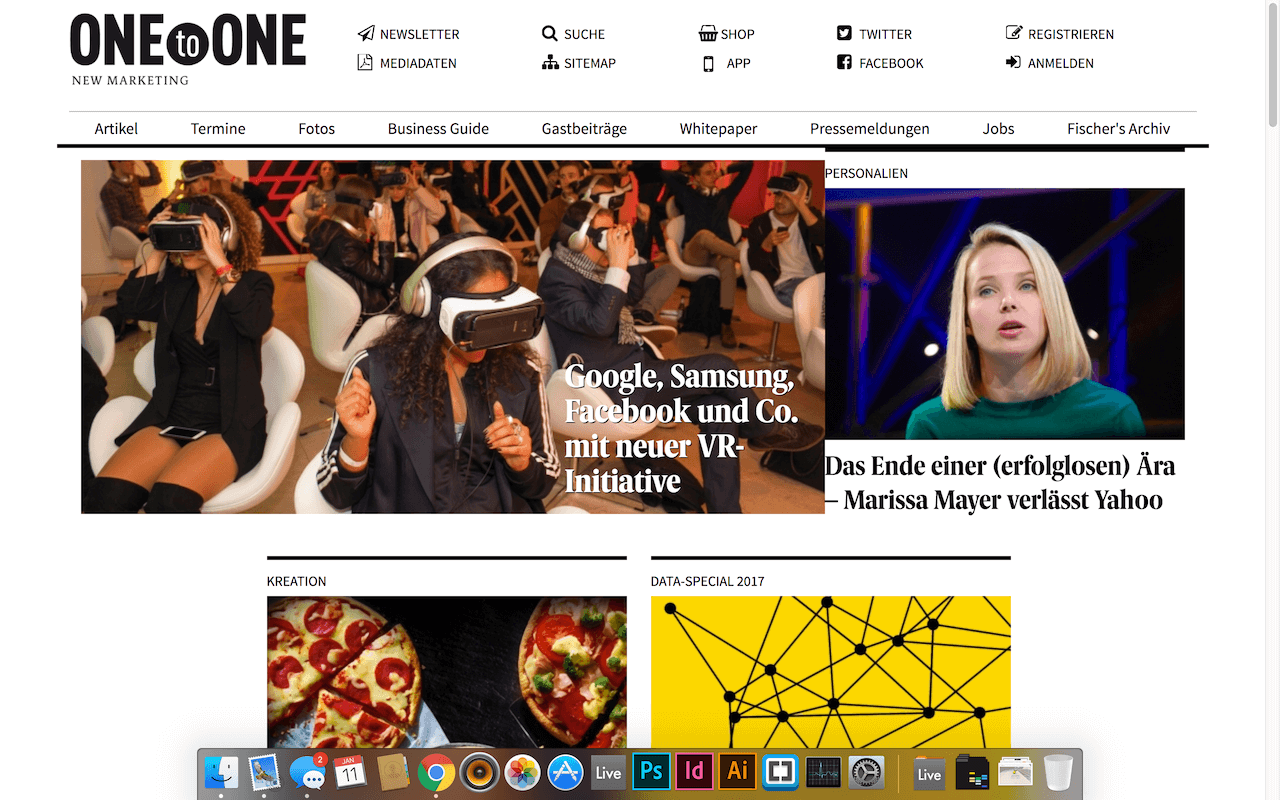Launch Adobe Illustrator from the dock

[738, 772]
